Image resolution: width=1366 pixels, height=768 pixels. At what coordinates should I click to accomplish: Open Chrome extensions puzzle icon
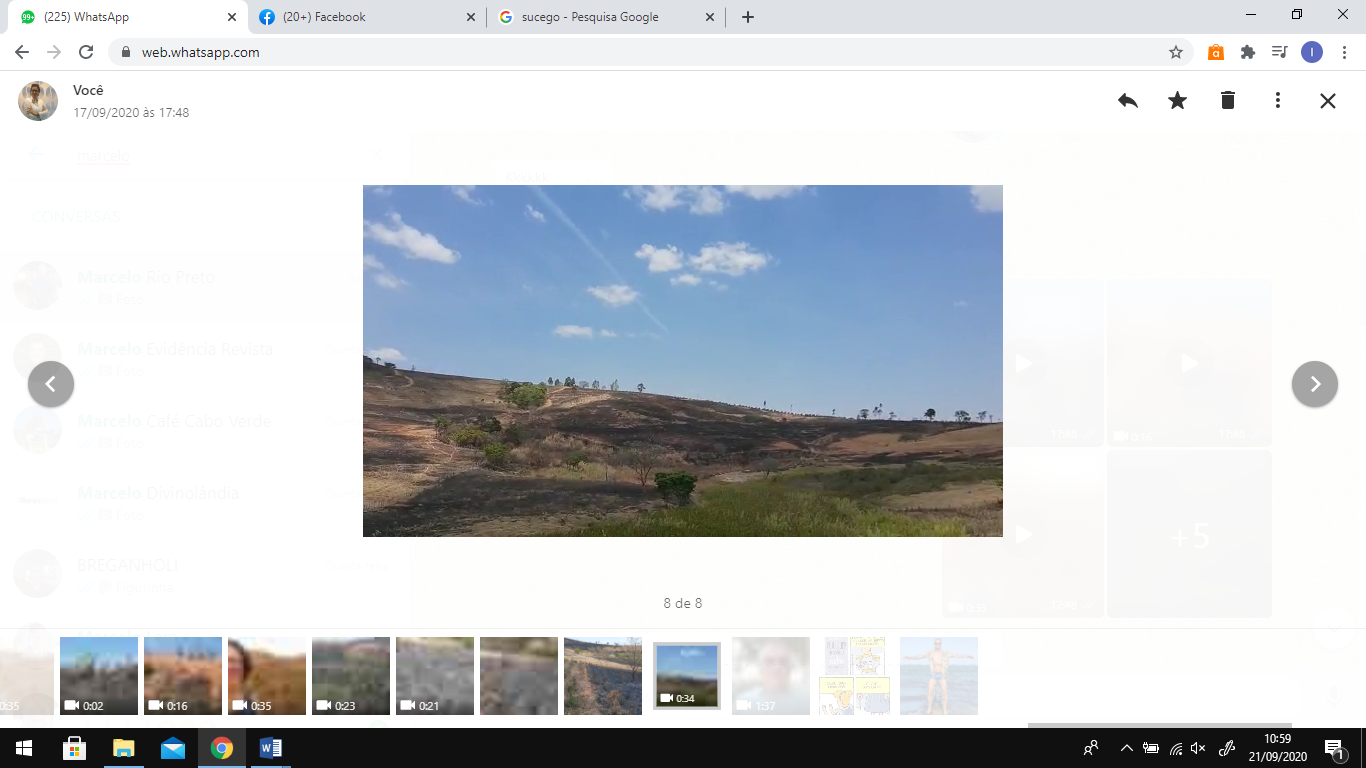[x=1248, y=52]
